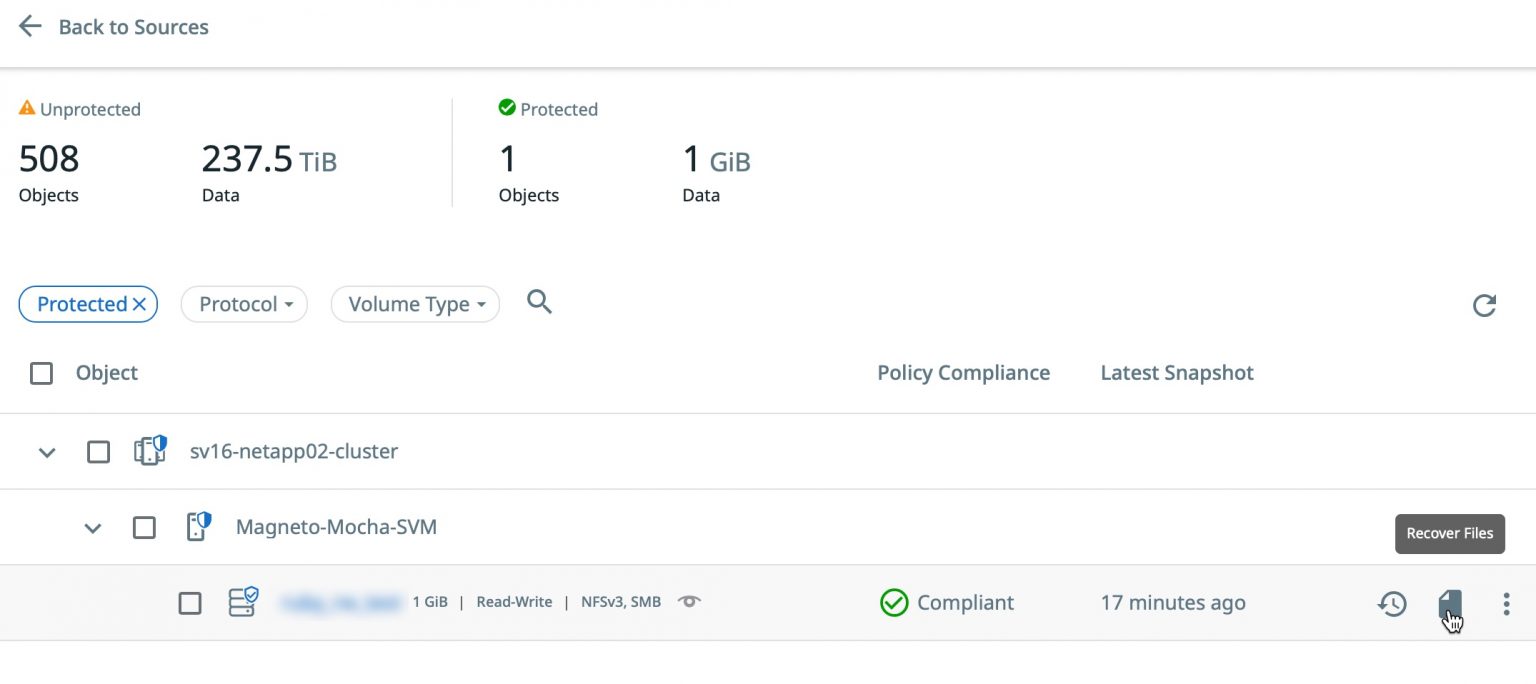Click the Magneto-Mocha-SVM shield icon
The height and width of the screenshot is (684, 1536).
(x=197, y=527)
